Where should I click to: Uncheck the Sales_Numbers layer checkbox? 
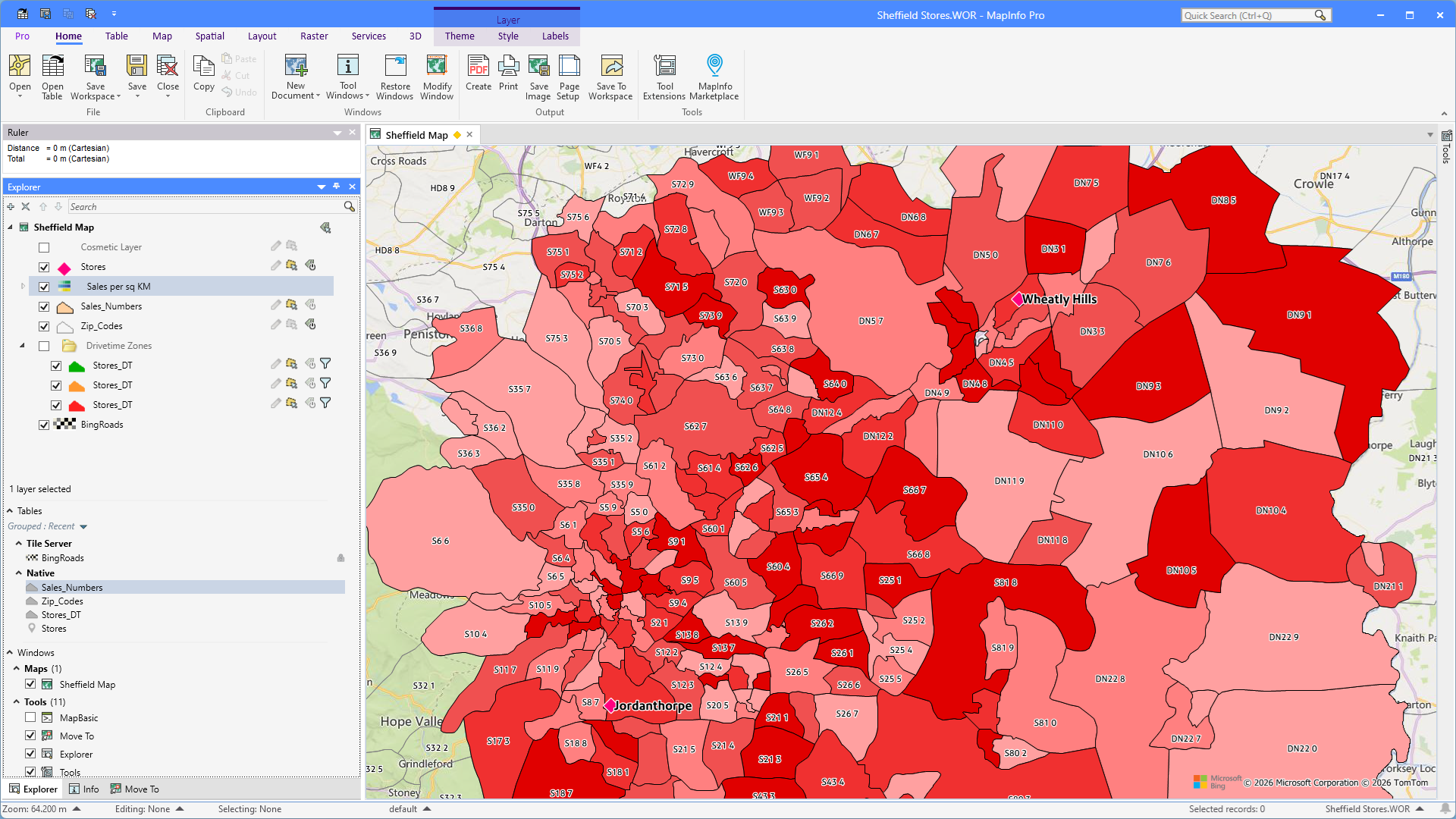click(x=44, y=306)
